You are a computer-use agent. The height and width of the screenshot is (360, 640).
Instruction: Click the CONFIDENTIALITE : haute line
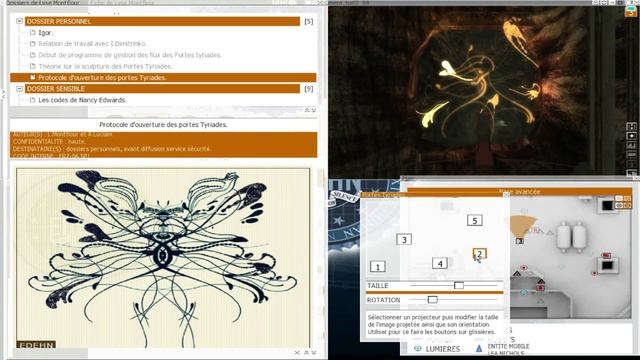[49, 142]
